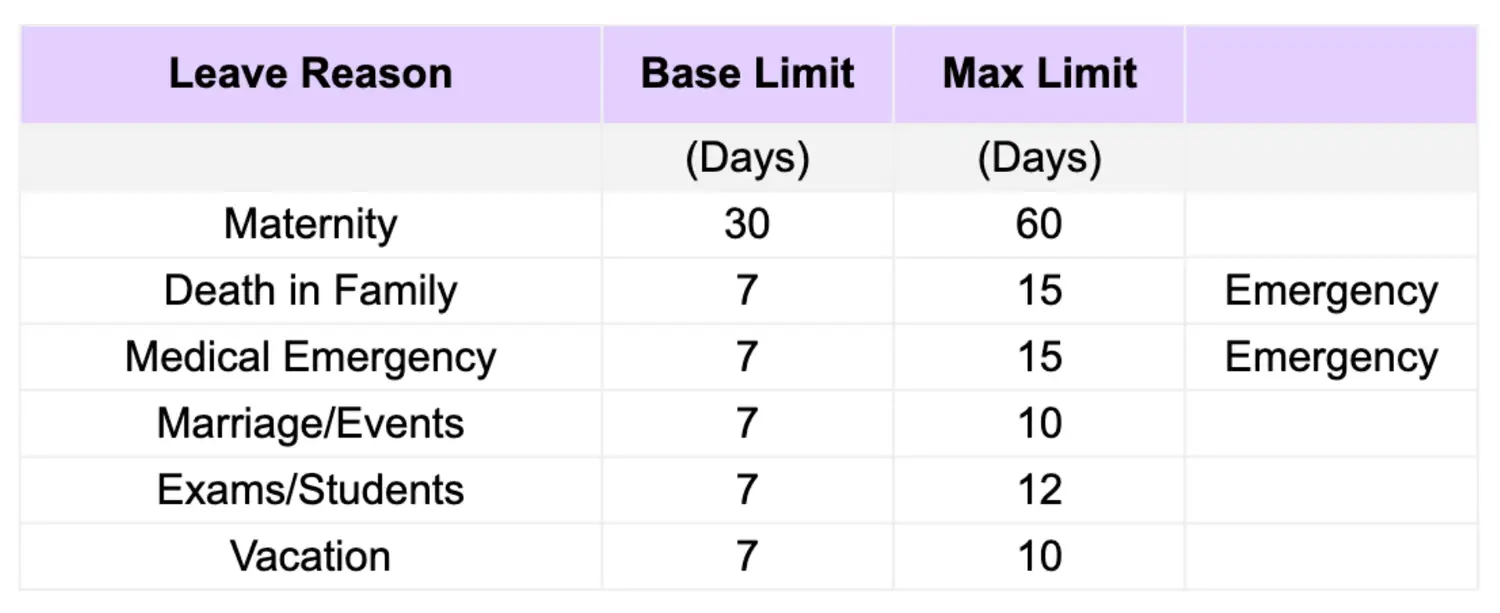Click Emergency tag in Medical Emergency row

pos(1331,357)
